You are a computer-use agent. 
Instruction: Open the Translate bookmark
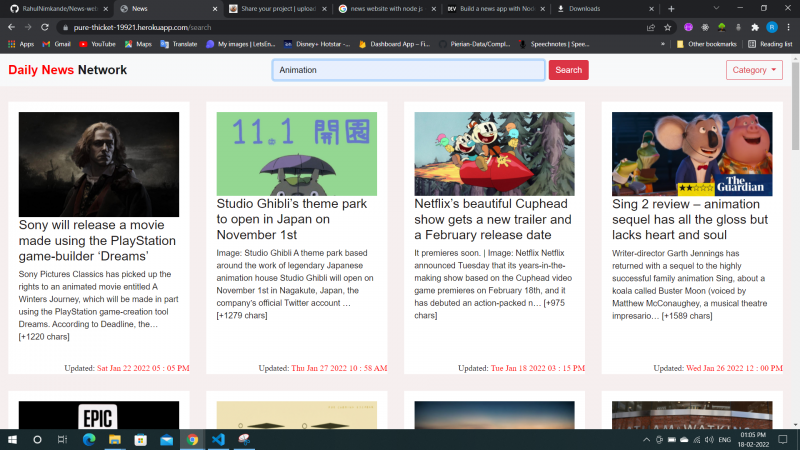tap(179, 44)
